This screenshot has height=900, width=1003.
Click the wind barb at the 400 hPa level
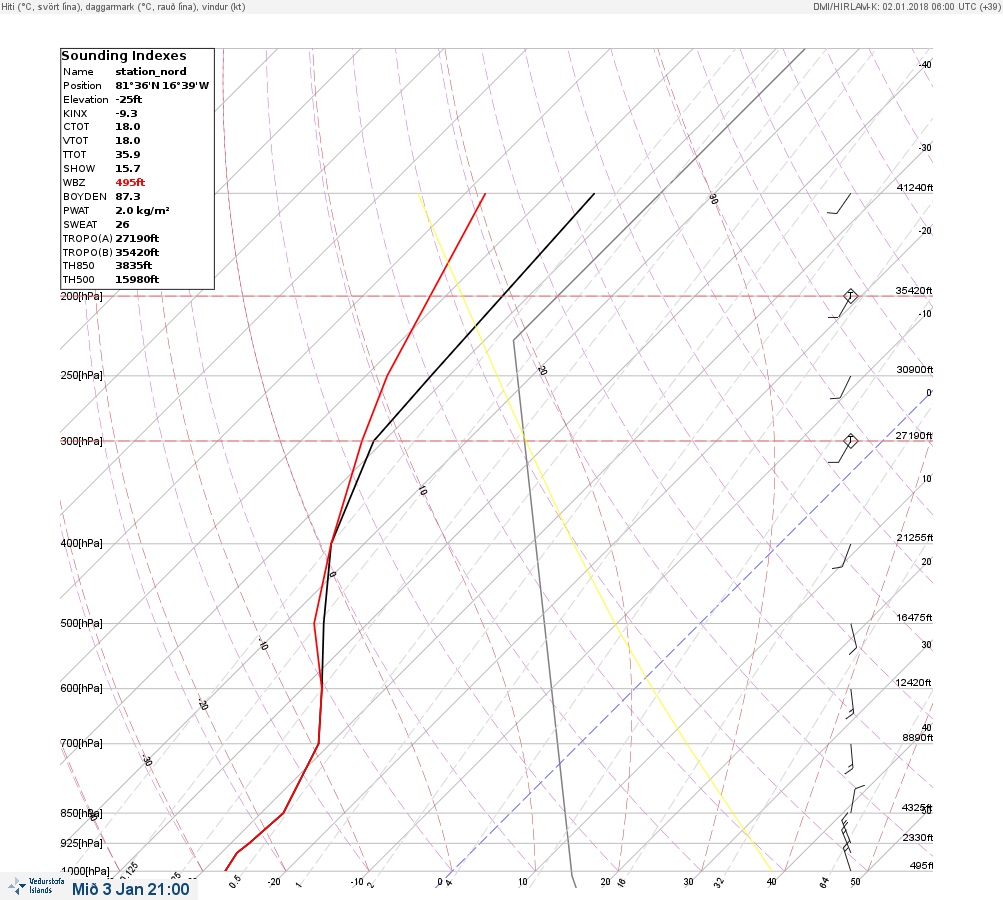[x=841, y=556]
